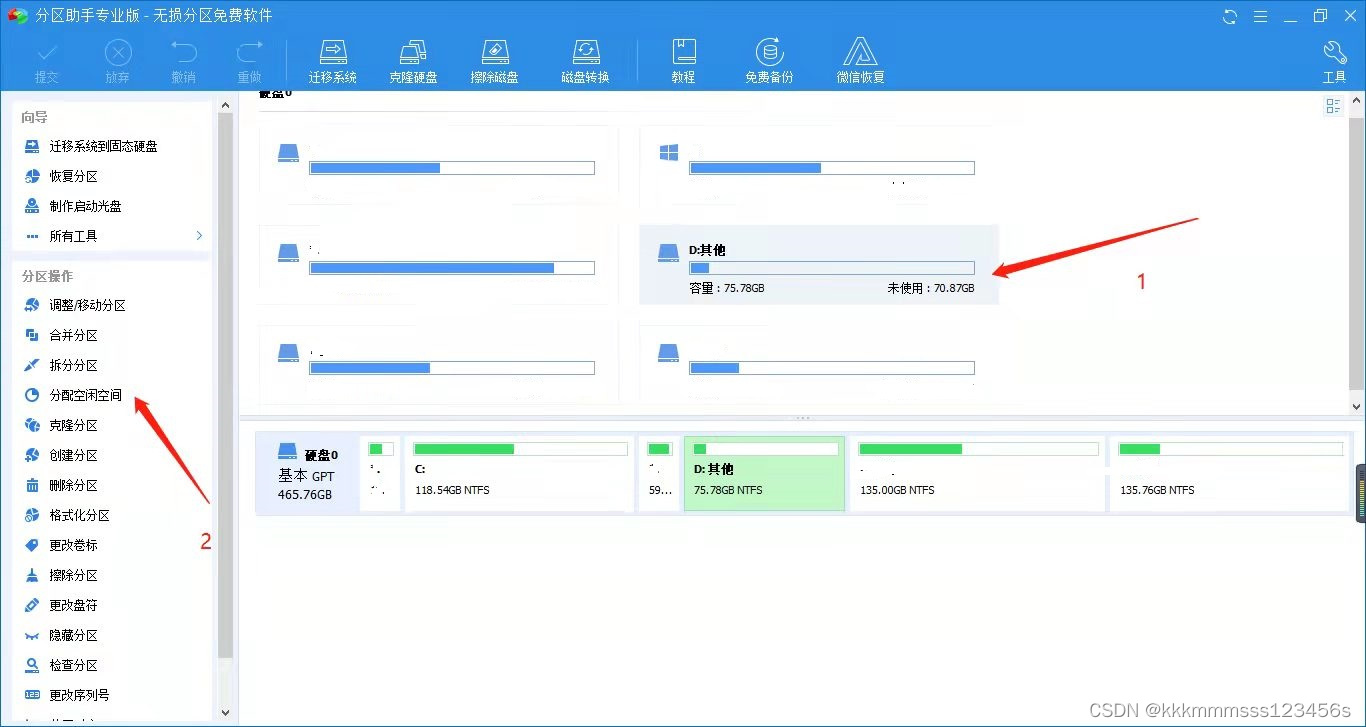Screen dimensions: 1366x727
Task: Click 未使用：70.87GB text on D card
Action: tap(930, 288)
